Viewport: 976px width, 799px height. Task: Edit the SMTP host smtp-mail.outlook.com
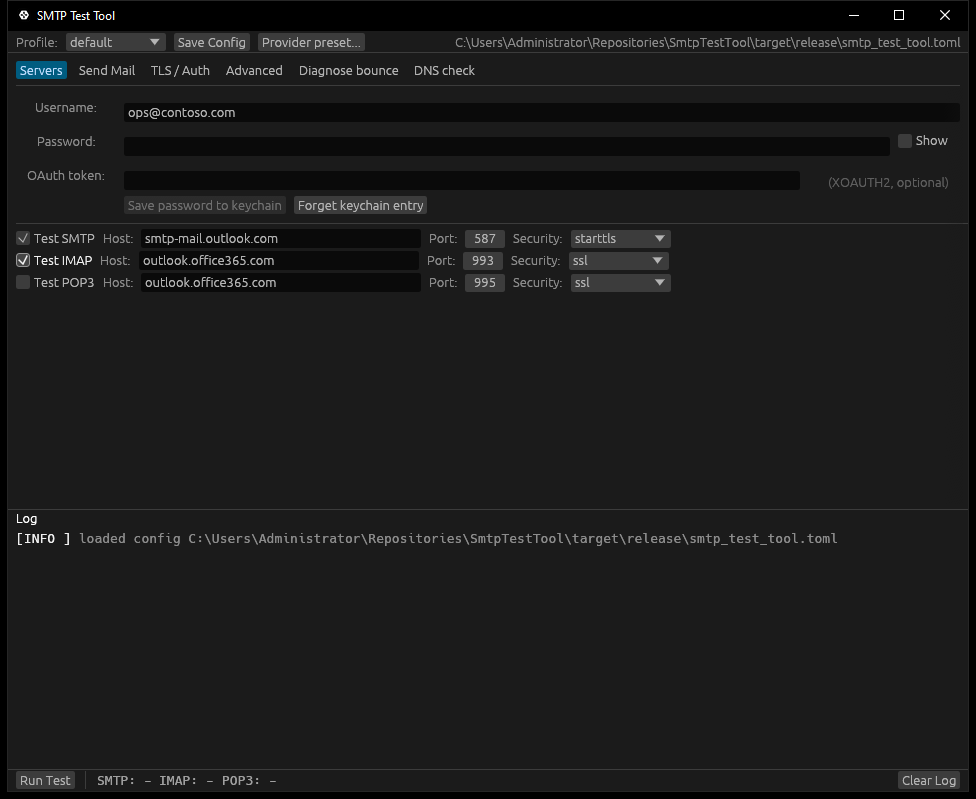click(281, 238)
